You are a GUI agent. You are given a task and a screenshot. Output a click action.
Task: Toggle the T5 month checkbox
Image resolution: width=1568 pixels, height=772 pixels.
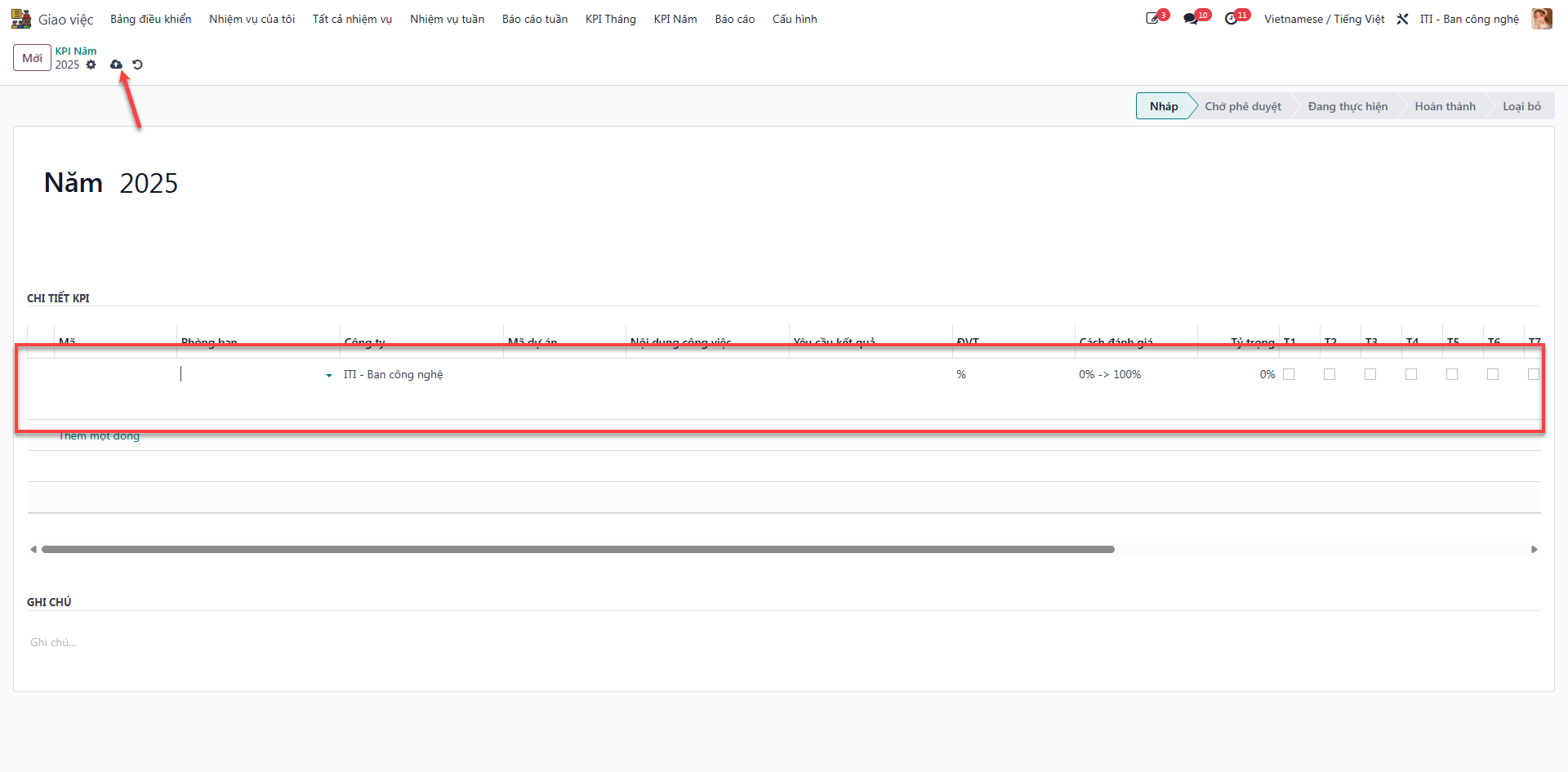pyautogui.click(x=1452, y=374)
